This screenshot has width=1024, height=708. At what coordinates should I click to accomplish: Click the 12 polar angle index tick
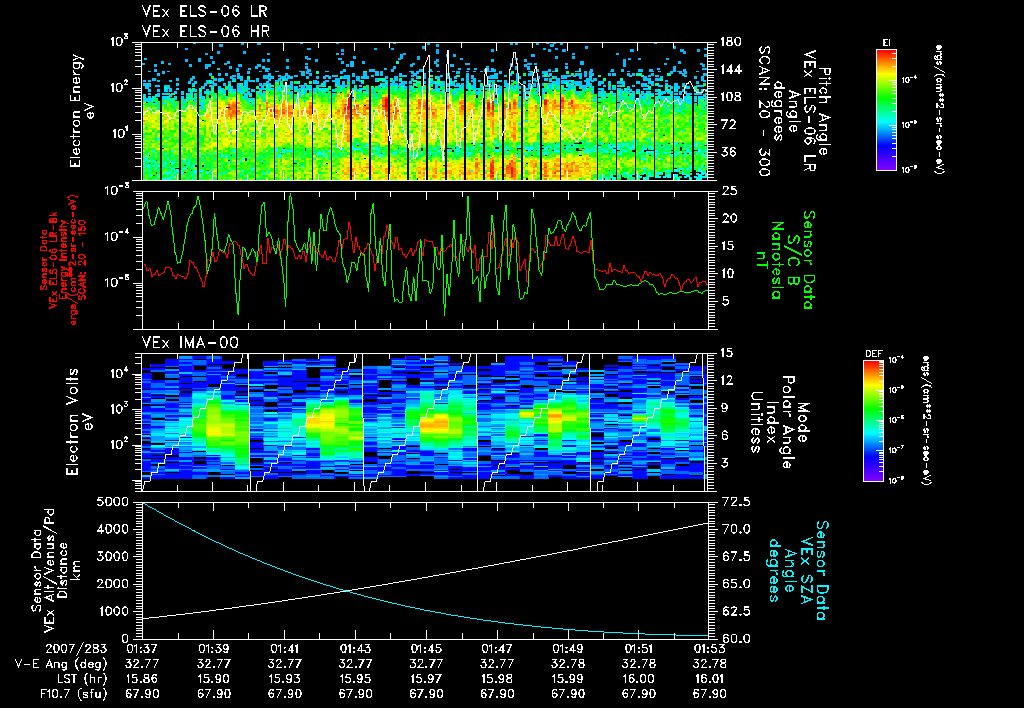(x=726, y=380)
